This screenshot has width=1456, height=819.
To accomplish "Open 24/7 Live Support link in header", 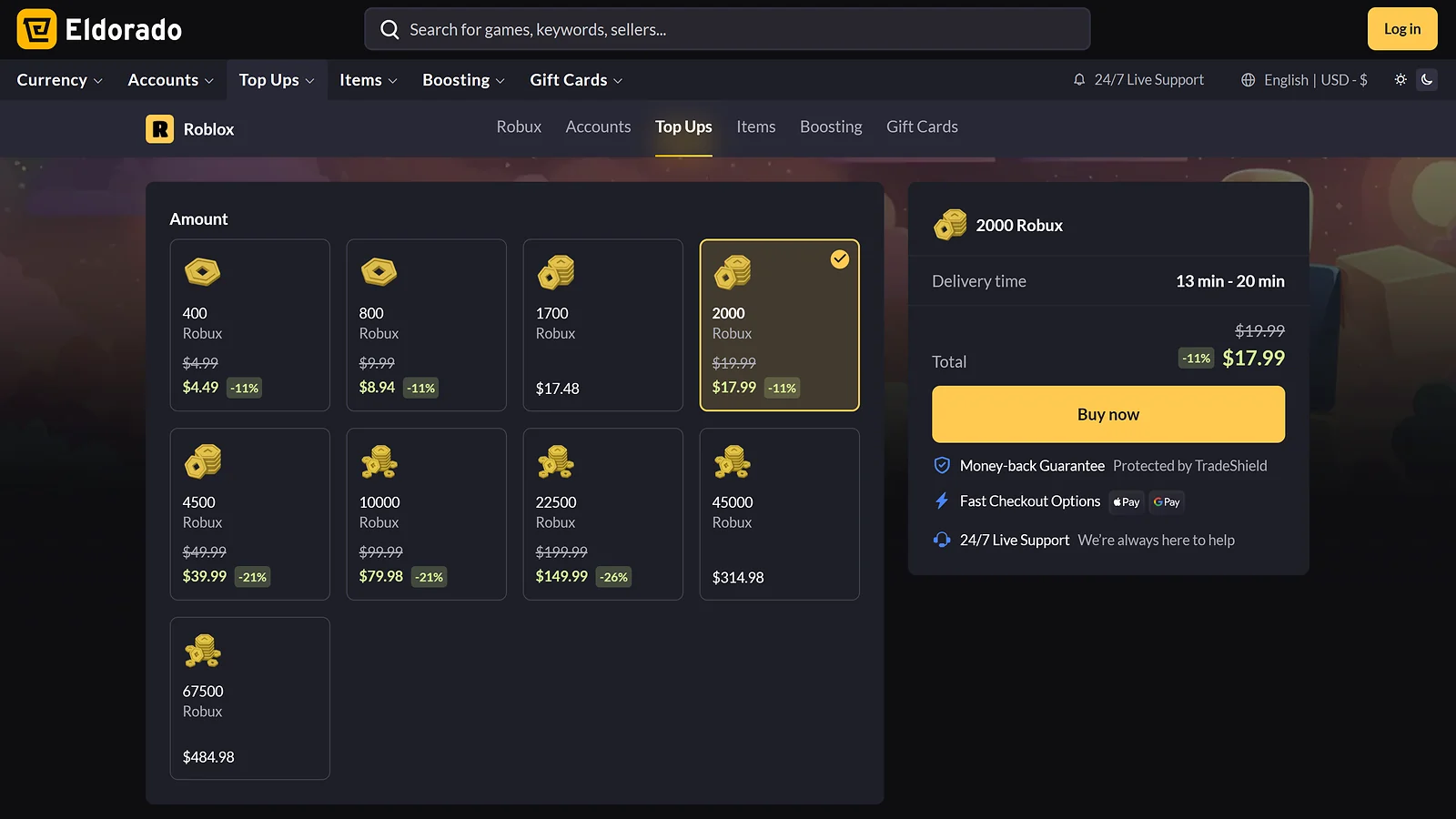I will (1138, 80).
